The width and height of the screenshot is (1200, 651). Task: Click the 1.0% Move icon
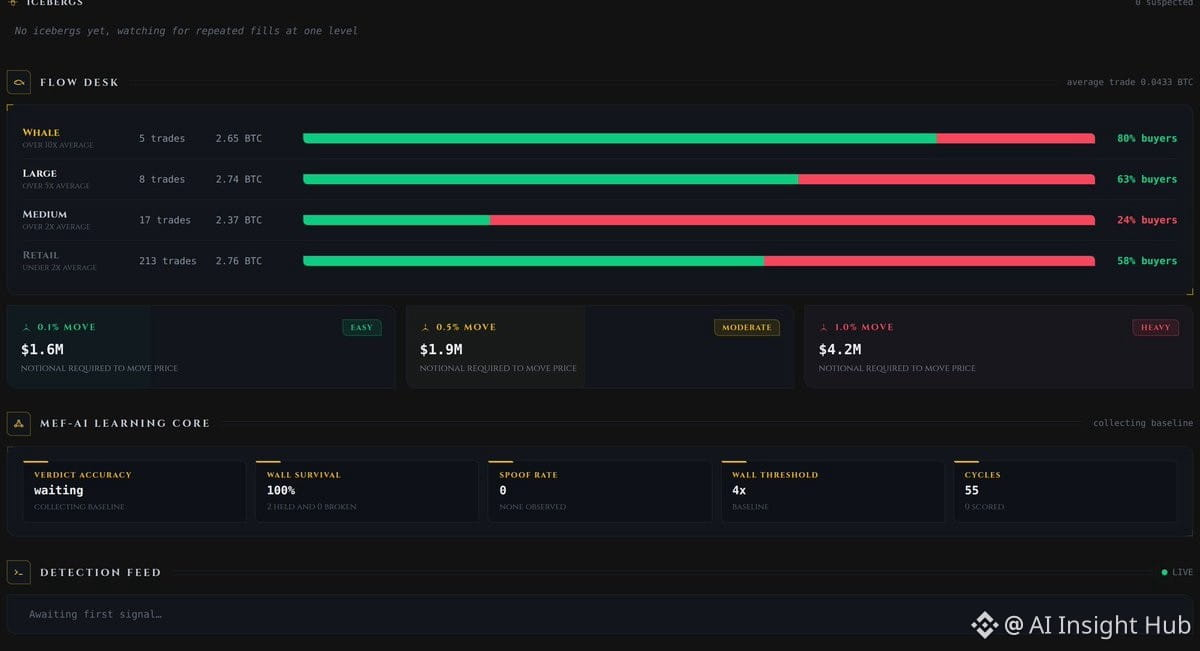824,327
